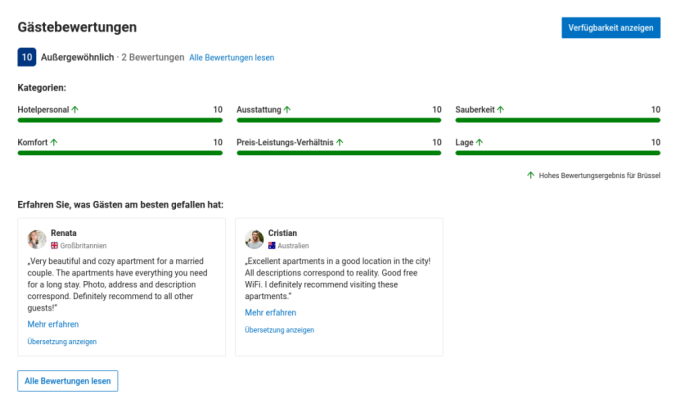
Task: Click Renata's profile avatar
Action: point(37,239)
